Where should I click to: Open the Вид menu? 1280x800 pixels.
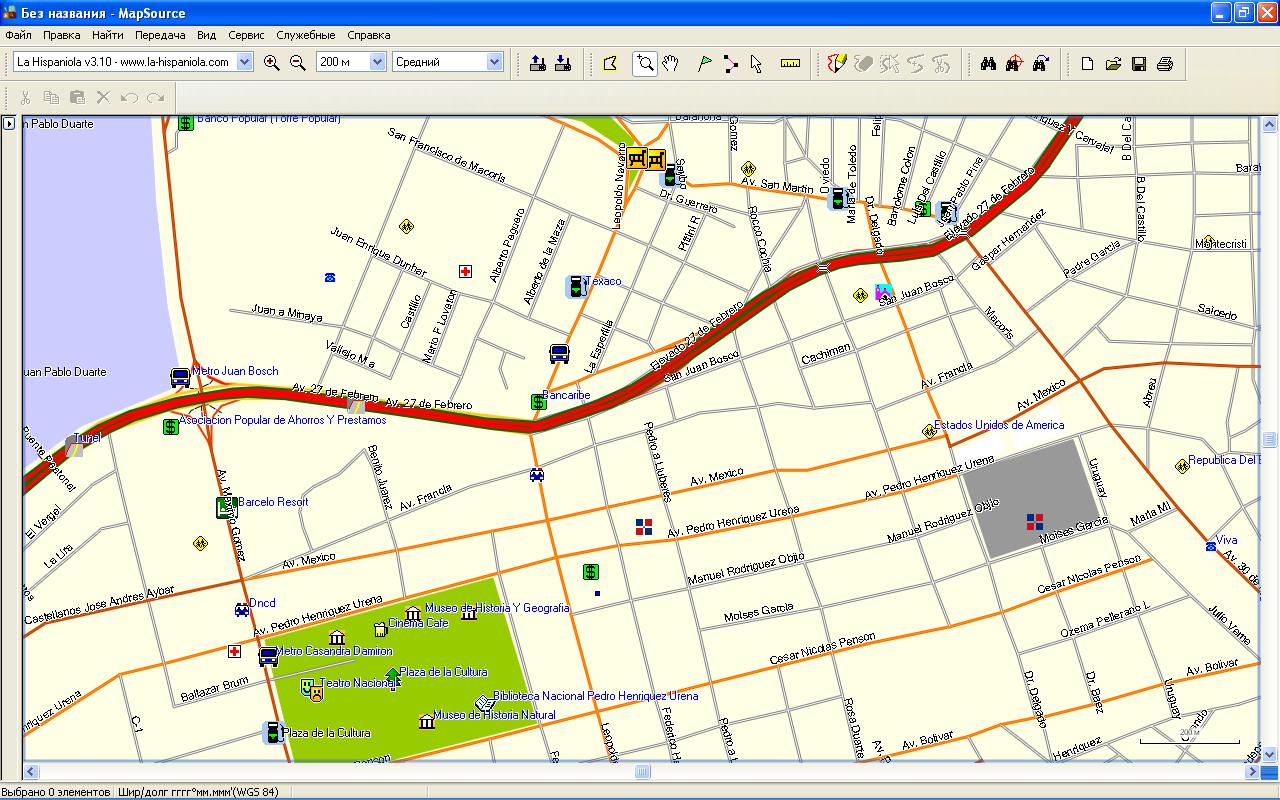207,35
